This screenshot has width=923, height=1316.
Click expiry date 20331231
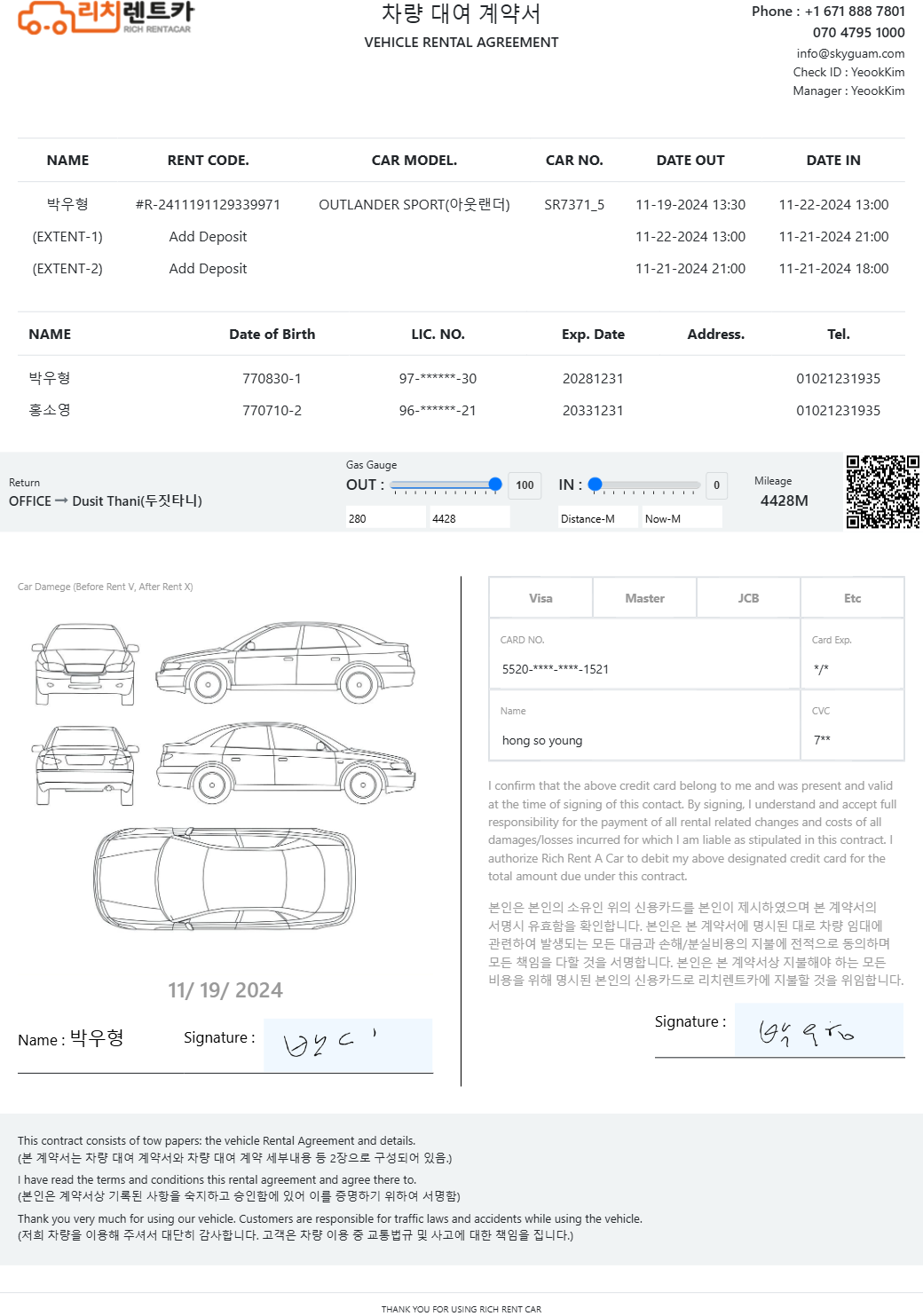pyautogui.click(x=593, y=411)
